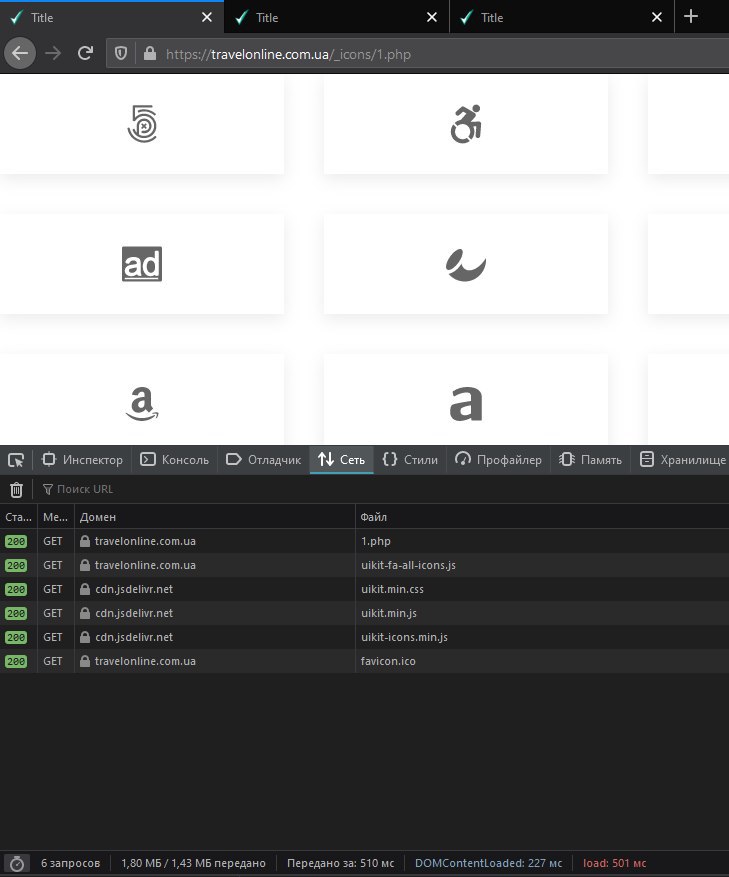Open the tracking protection shield icon
This screenshot has width=729, height=877.
[x=121, y=54]
